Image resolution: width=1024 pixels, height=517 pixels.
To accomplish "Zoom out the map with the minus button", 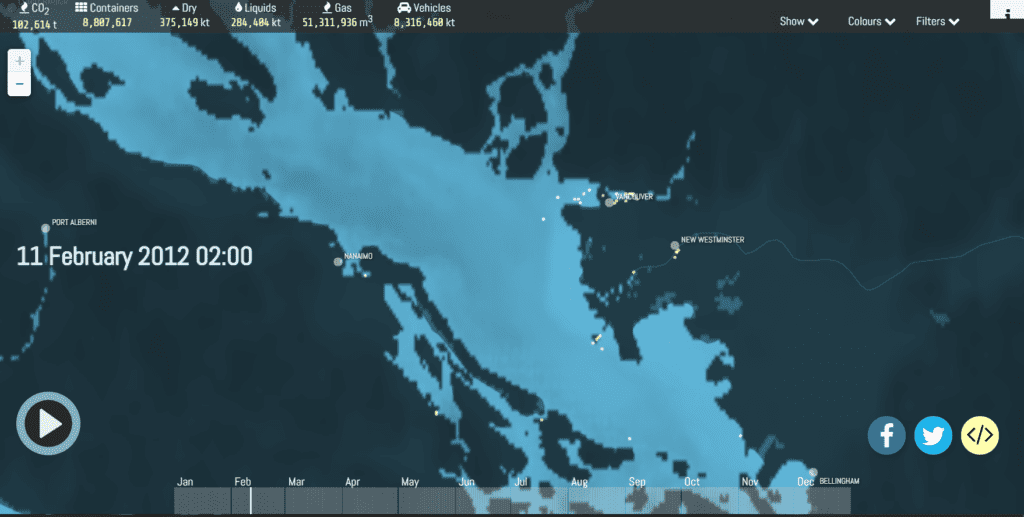I will click(20, 84).
